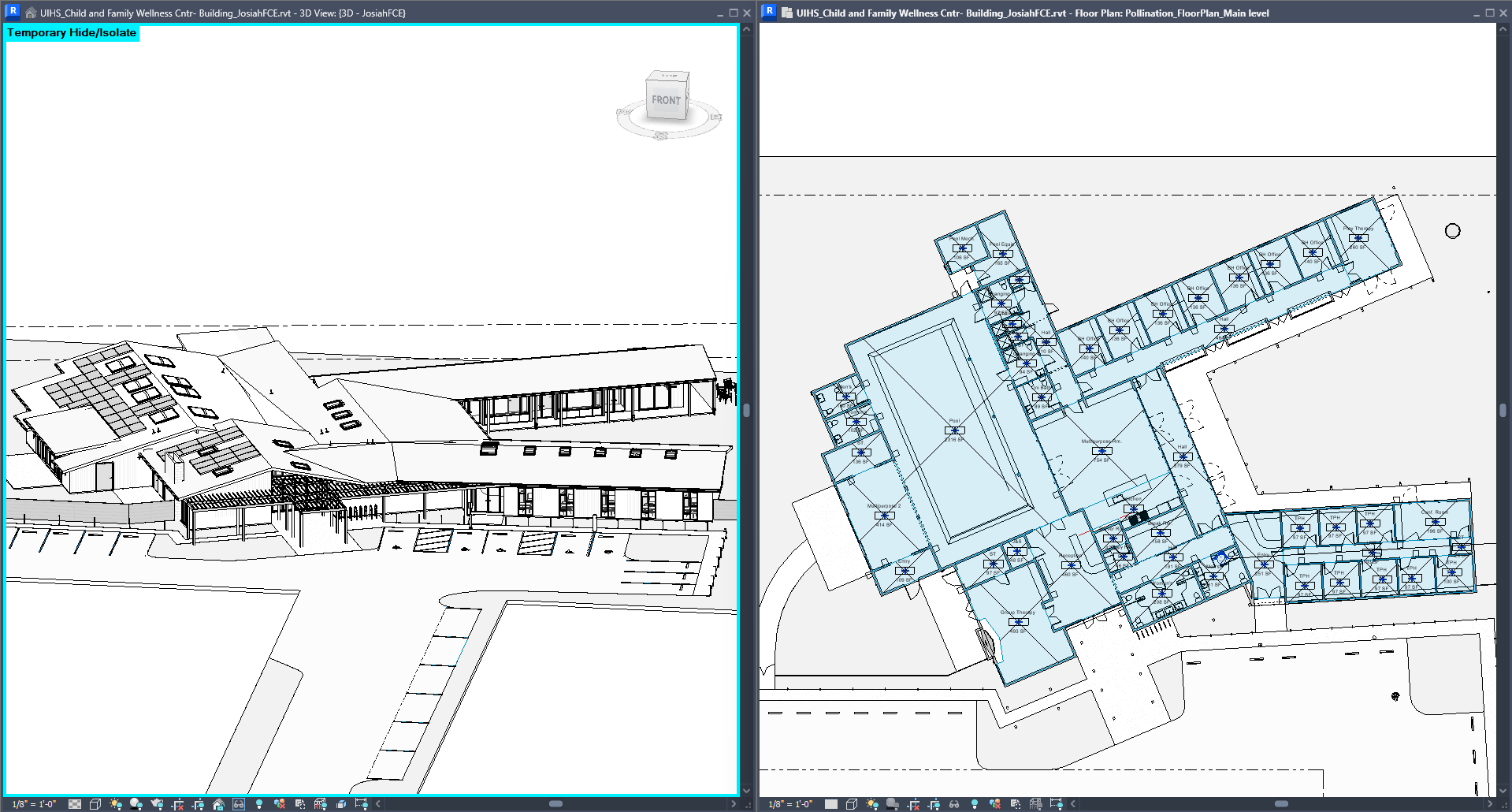Toggle Sun Path in 3D view
Viewport: 1512px width, 812px height.
116,804
